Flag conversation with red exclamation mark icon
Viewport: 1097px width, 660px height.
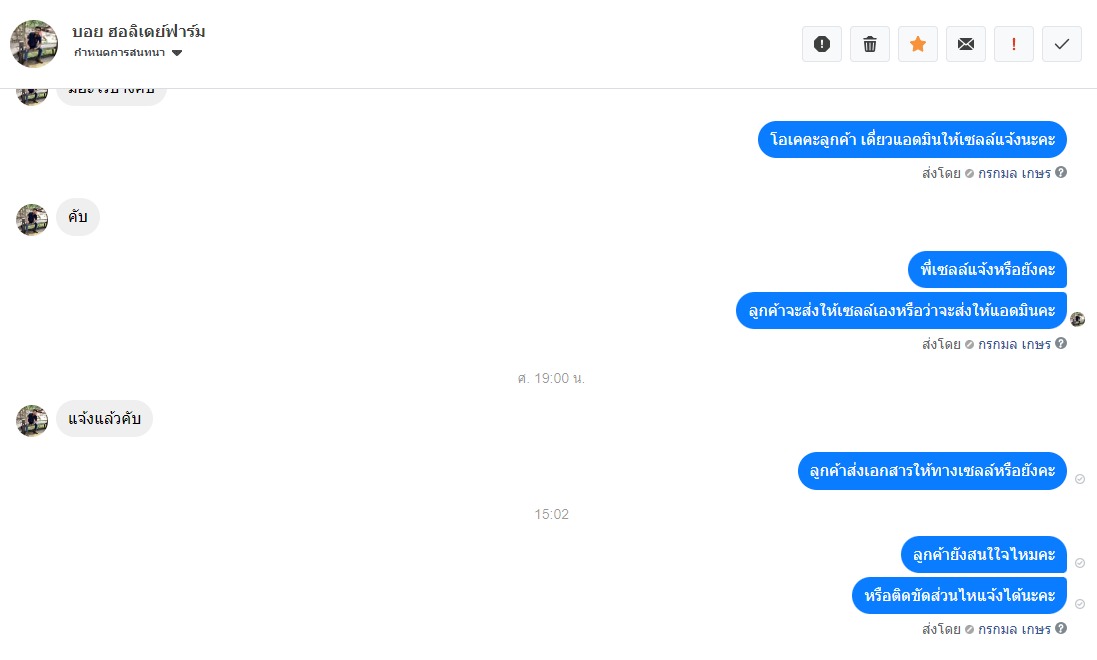pyautogui.click(x=1014, y=44)
